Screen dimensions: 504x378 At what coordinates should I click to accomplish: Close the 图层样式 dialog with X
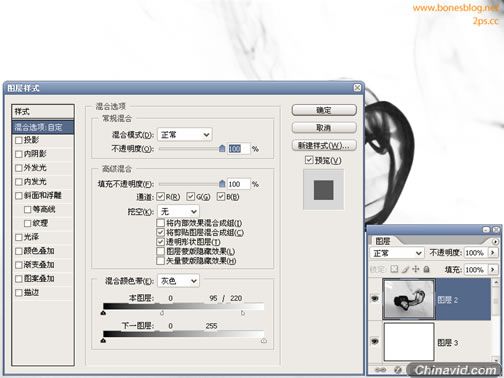(357, 88)
